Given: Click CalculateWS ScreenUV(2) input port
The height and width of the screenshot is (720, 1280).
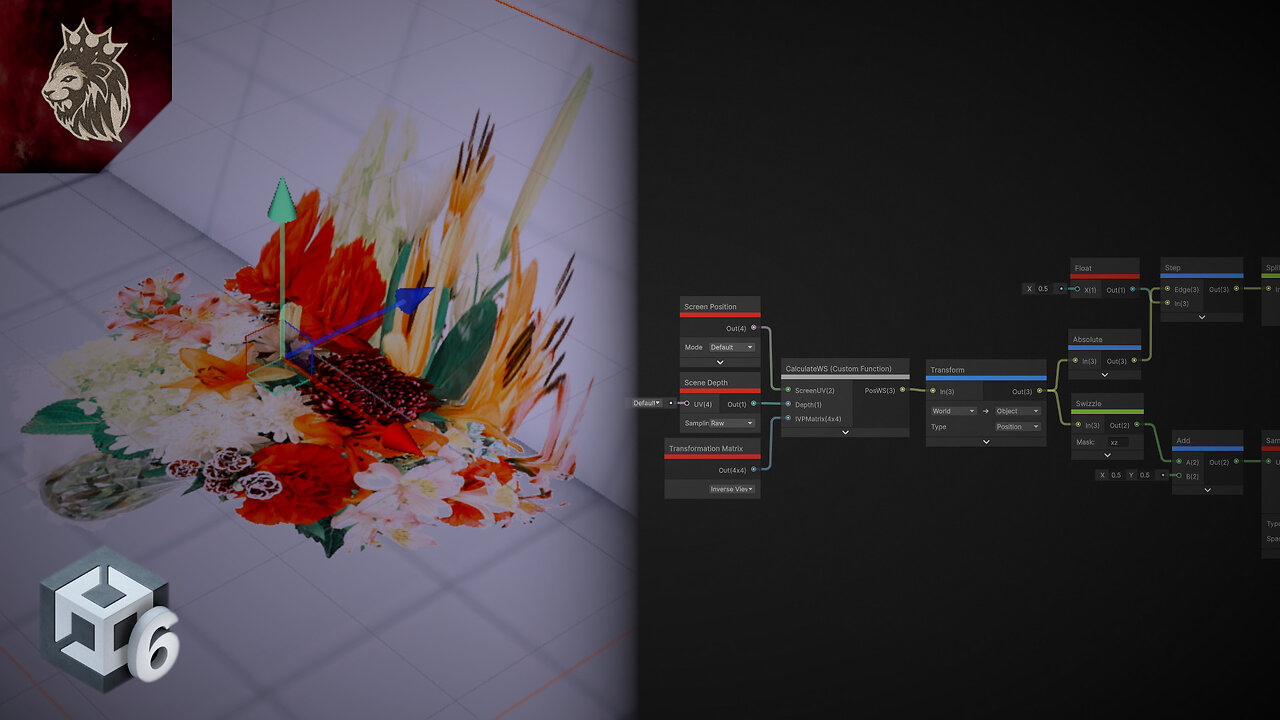Looking at the screenshot, I should tap(788, 390).
